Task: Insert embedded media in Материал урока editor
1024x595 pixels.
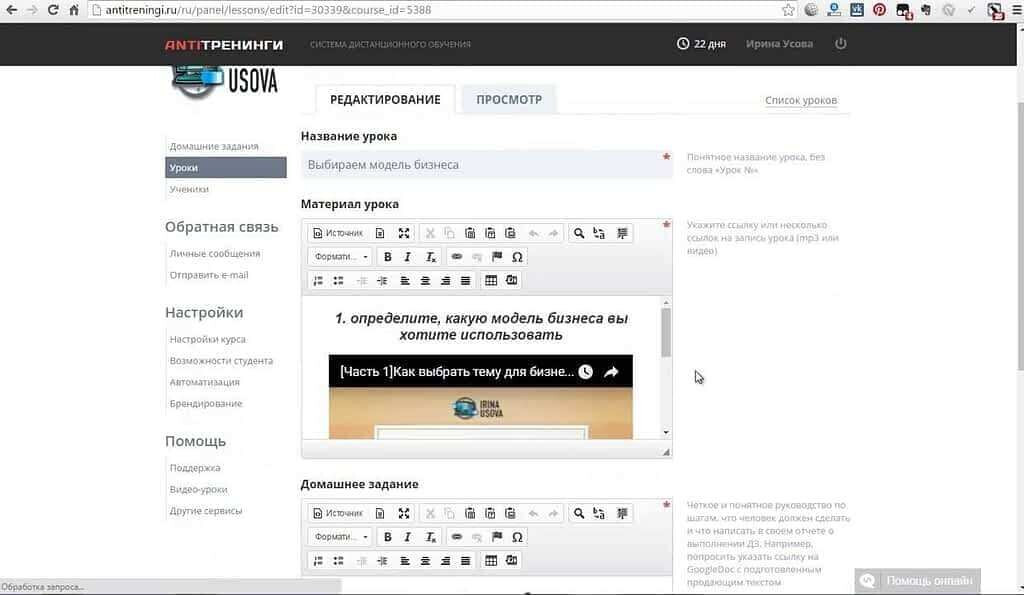Action: (512, 280)
